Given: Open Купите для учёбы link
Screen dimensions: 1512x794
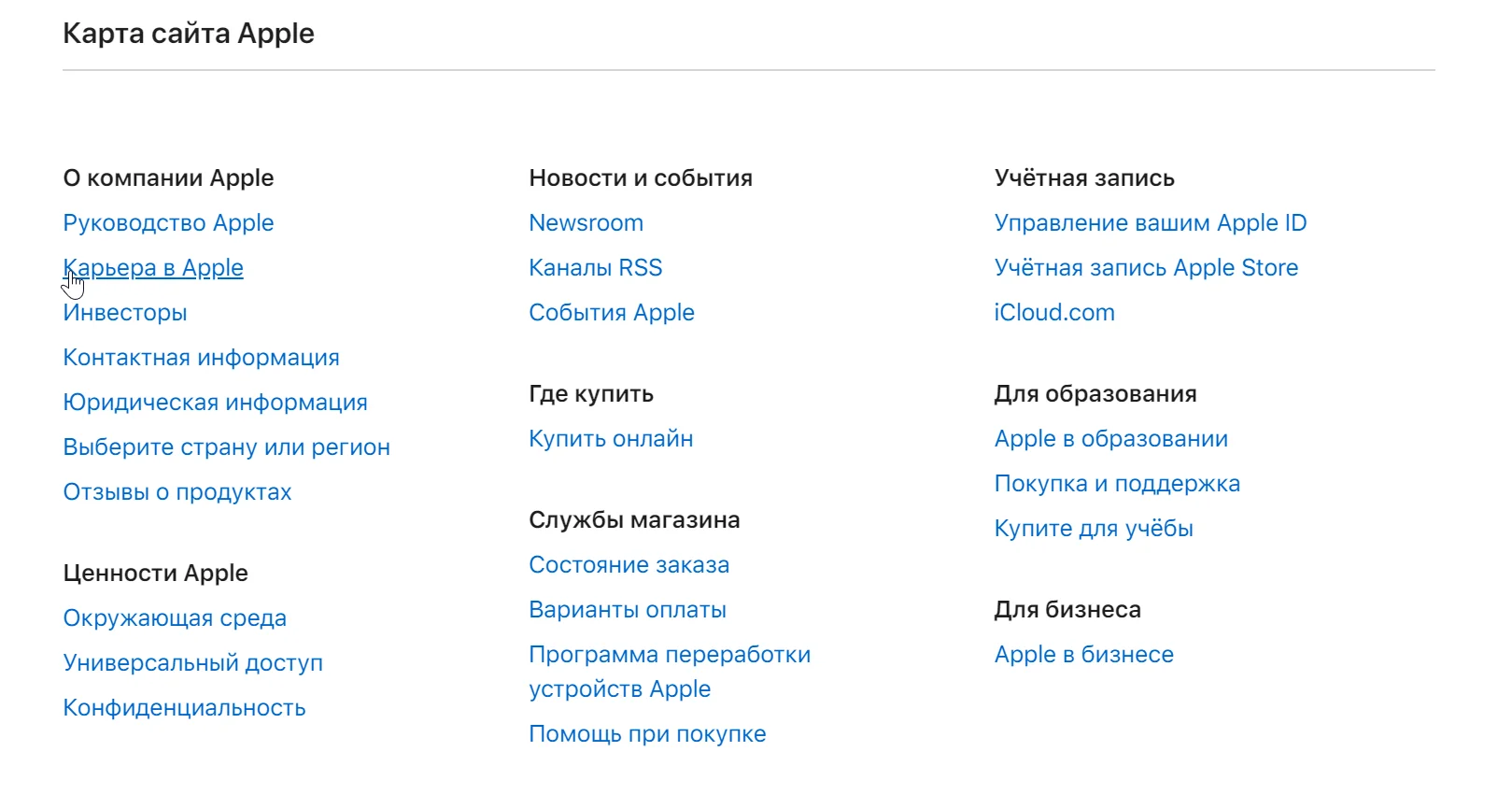Looking at the screenshot, I should tap(1094, 529).
